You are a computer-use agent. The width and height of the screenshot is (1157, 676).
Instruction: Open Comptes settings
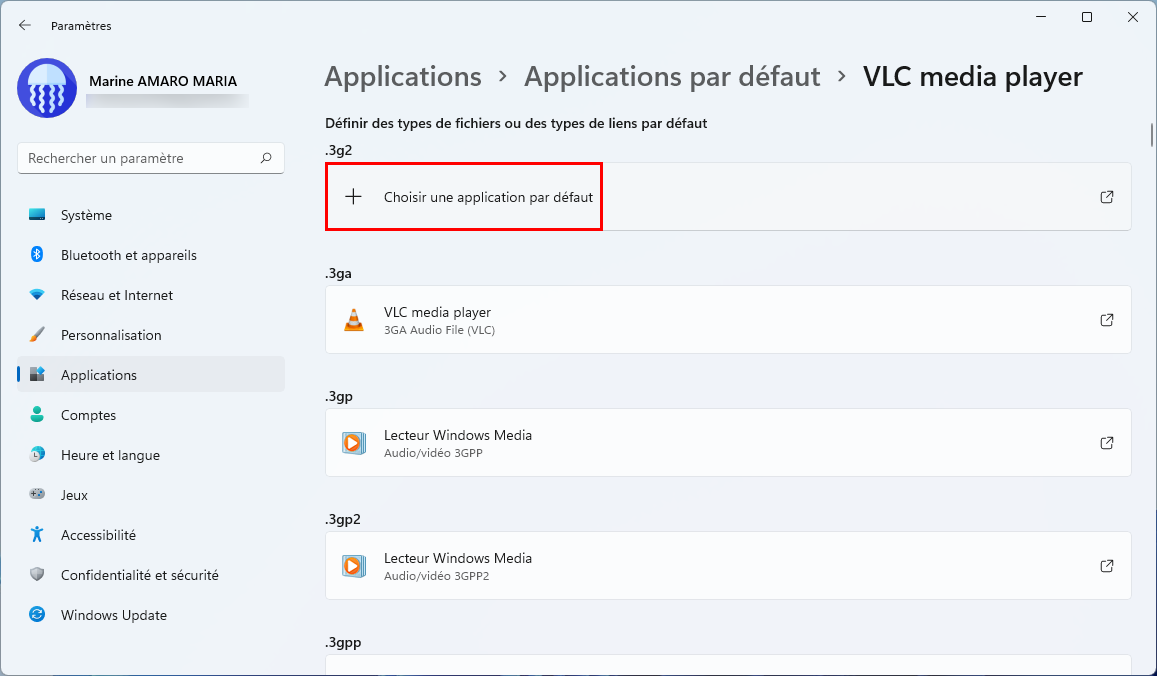click(151, 415)
